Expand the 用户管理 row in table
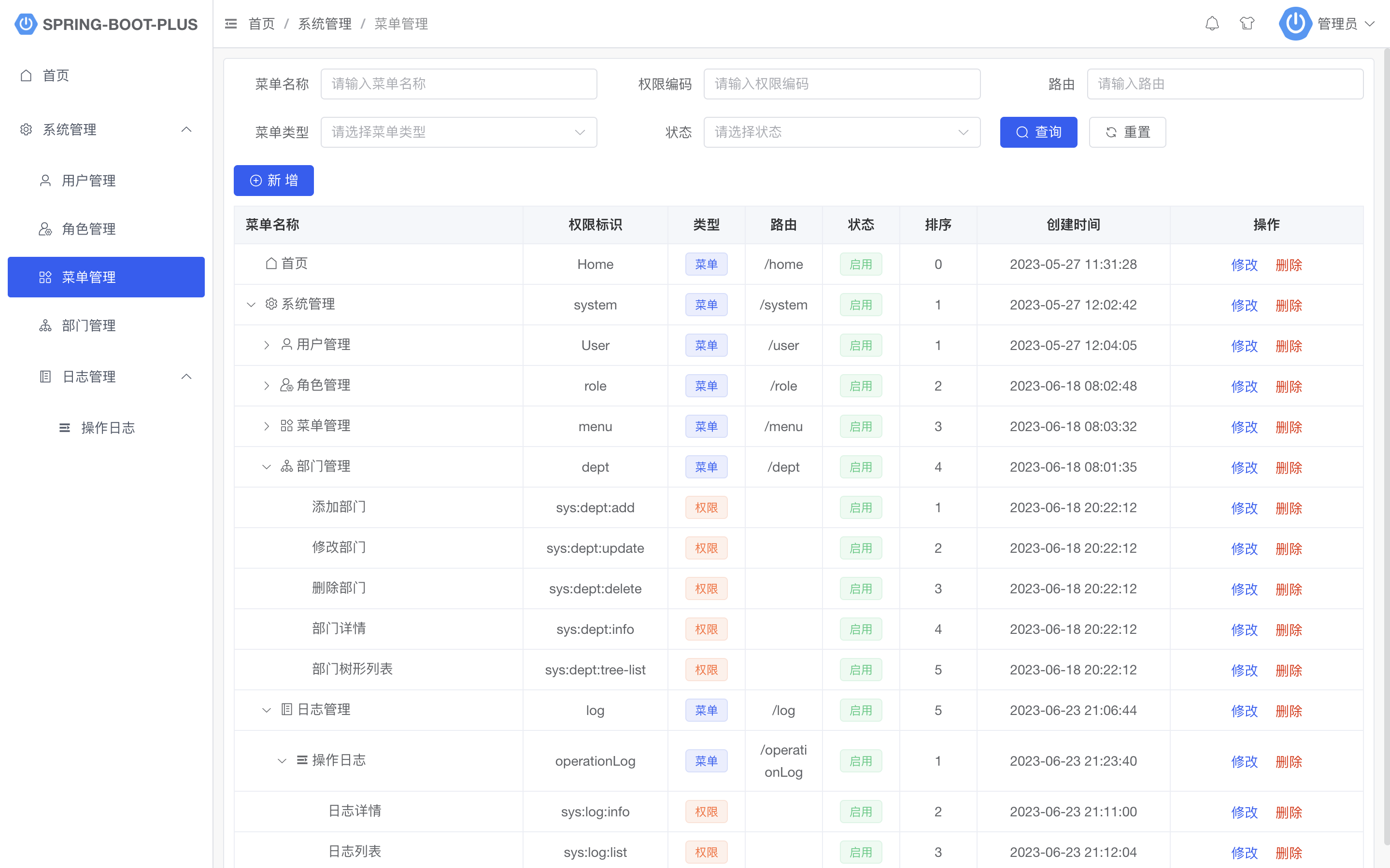 coord(267,345)
